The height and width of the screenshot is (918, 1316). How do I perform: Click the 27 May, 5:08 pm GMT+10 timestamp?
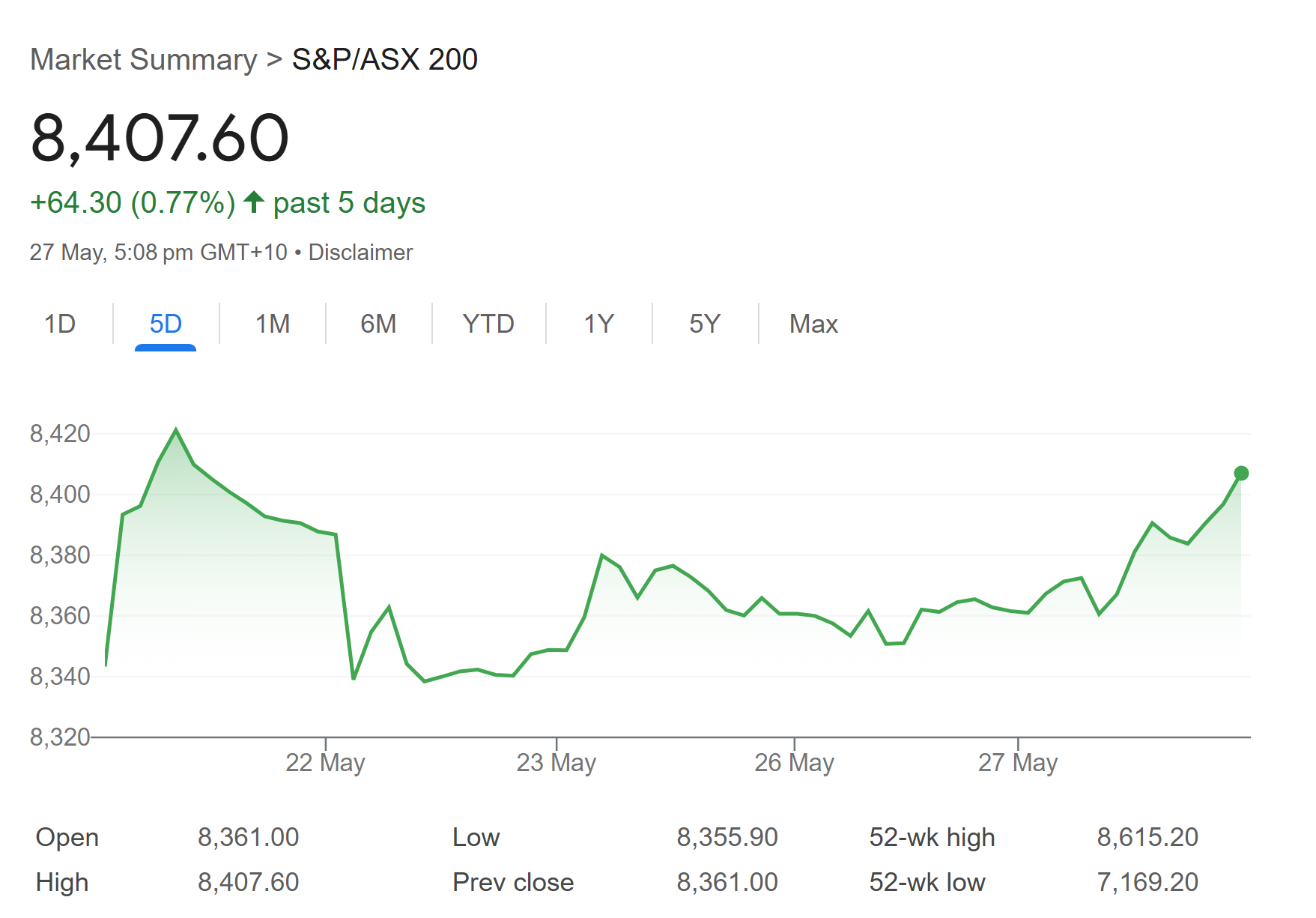[158, 253]
